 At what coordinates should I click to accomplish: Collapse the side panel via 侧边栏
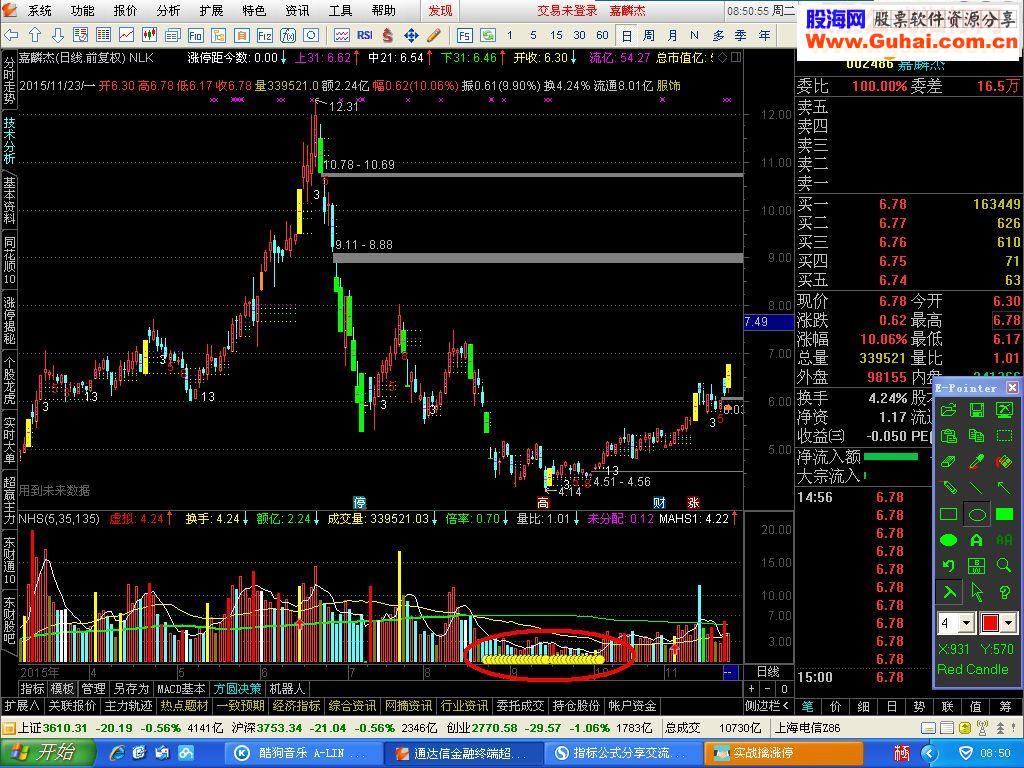(767, 705)
